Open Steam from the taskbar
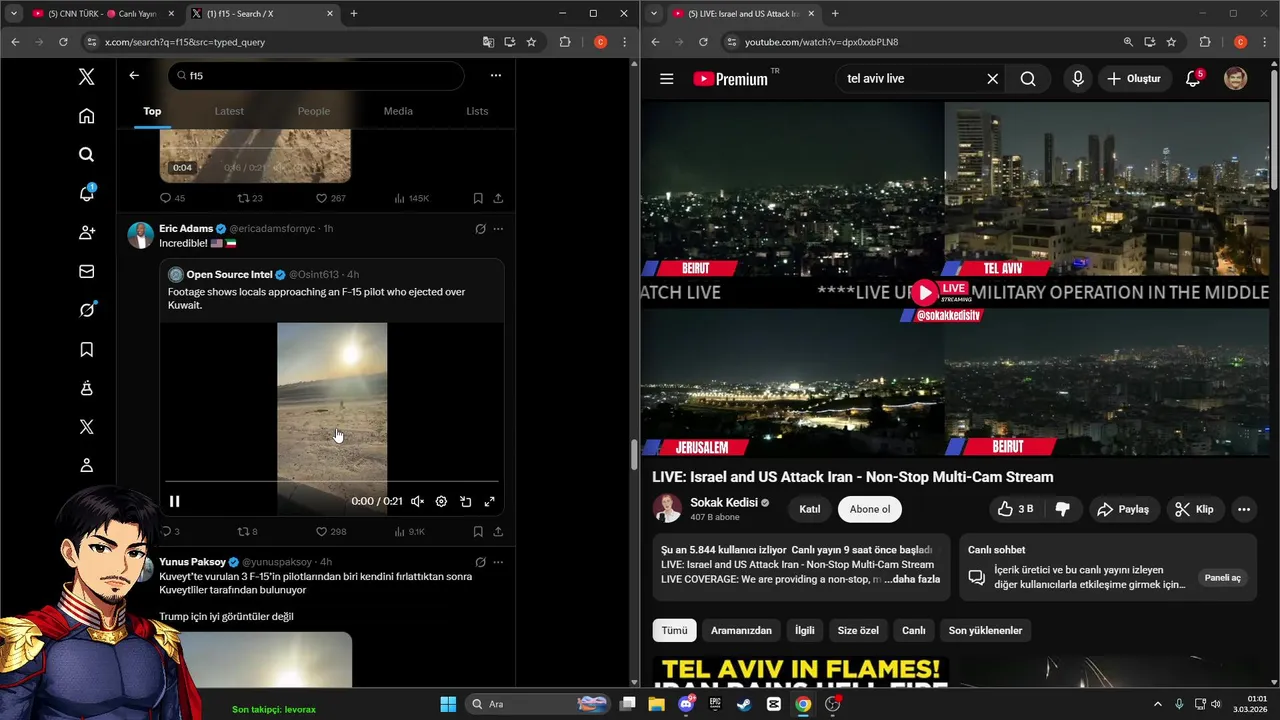This screenshot has height=720, width=1280. 744,704
